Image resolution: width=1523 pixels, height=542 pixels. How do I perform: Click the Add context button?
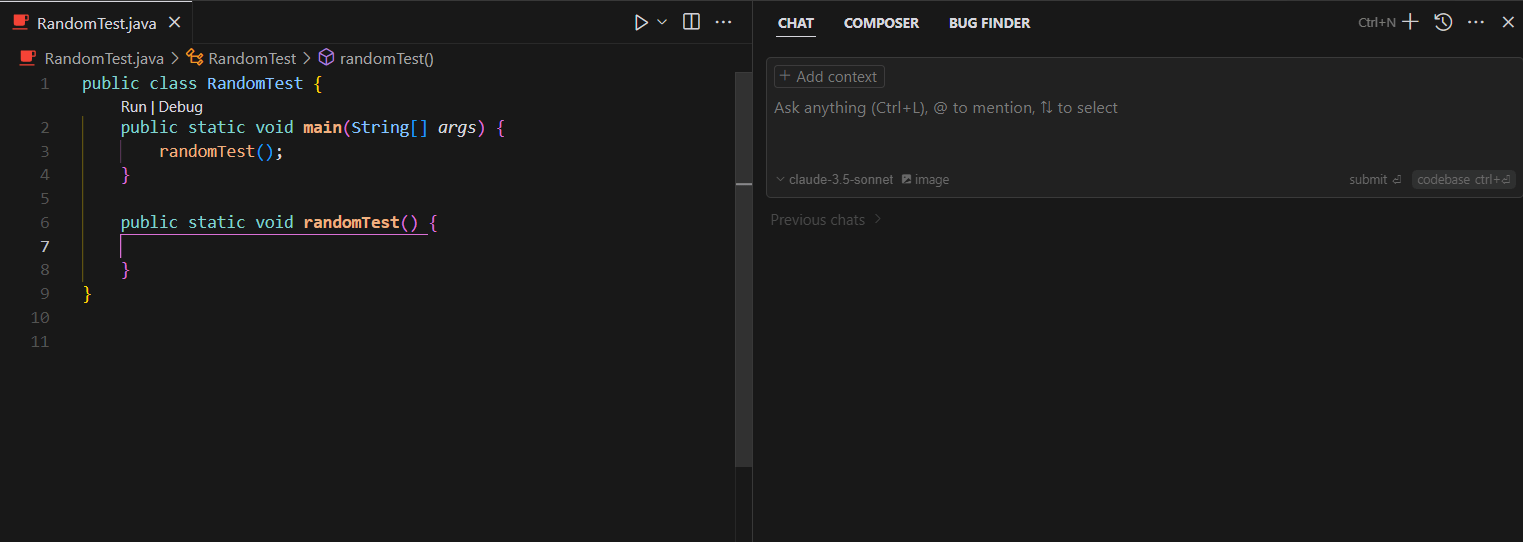tap(829, 77)
